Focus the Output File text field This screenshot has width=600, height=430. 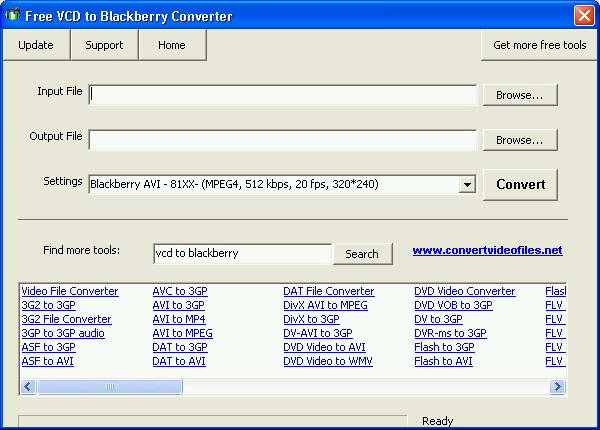(x=283, y=140)
